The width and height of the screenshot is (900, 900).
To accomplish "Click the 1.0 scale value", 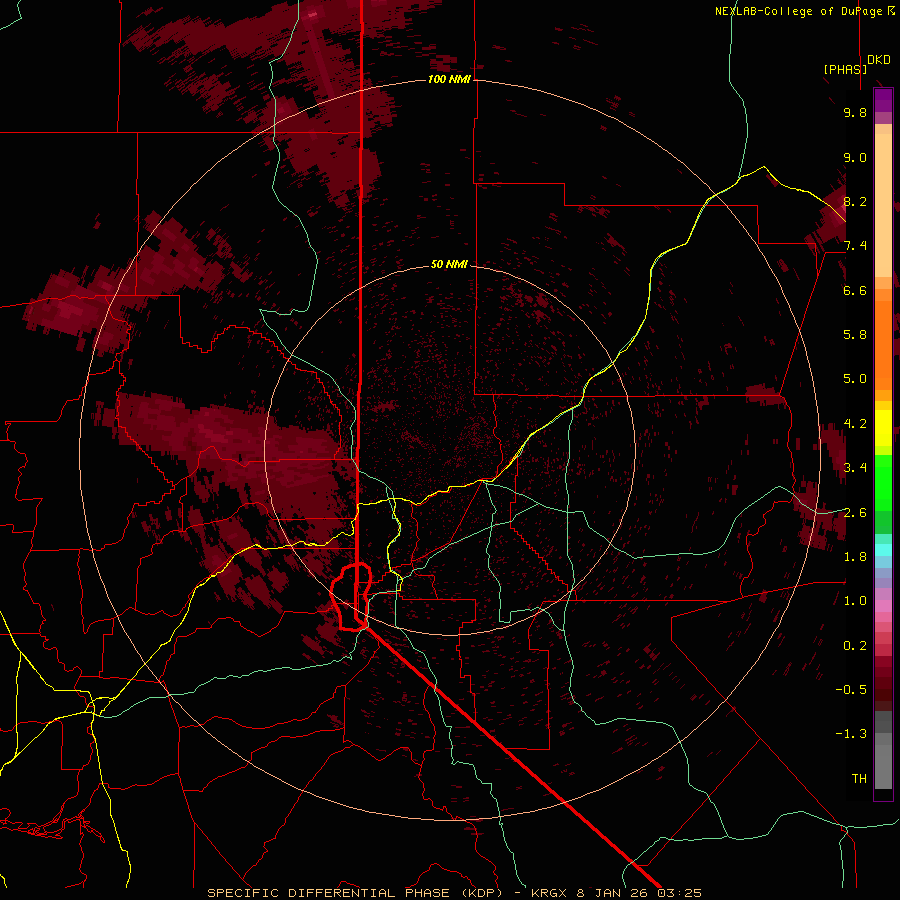I will coord(855,601).
